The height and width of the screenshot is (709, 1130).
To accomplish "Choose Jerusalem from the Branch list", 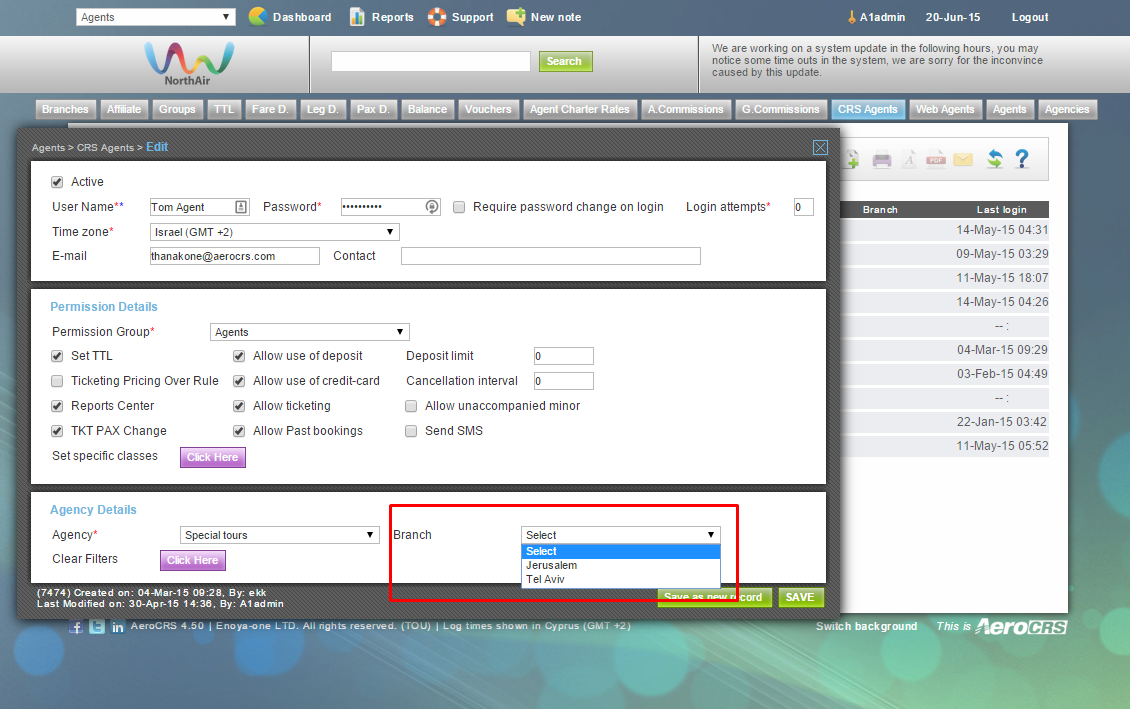I will click(620, 566).
